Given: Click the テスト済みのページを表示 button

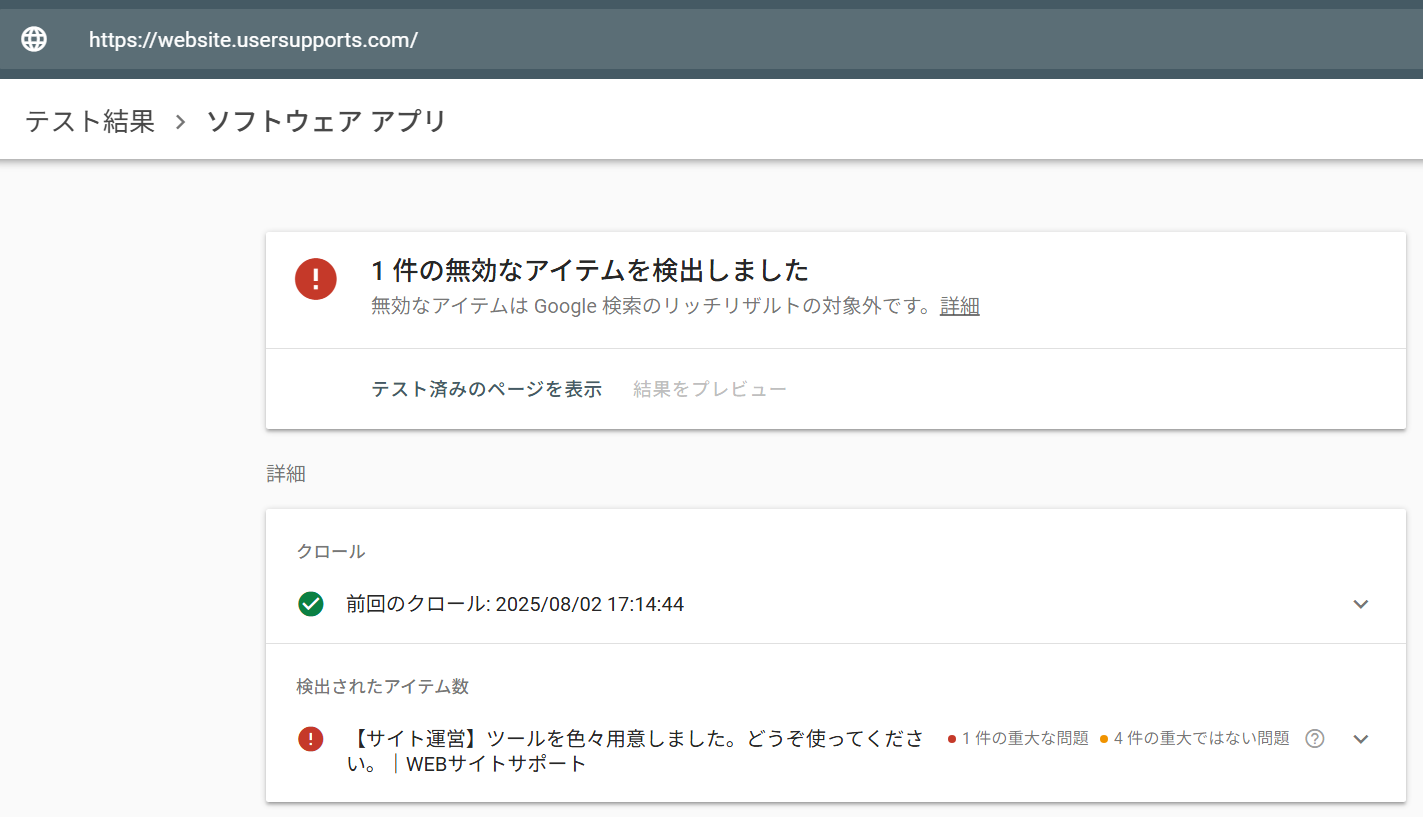Looking at the screenshot, I should (486, 389).
